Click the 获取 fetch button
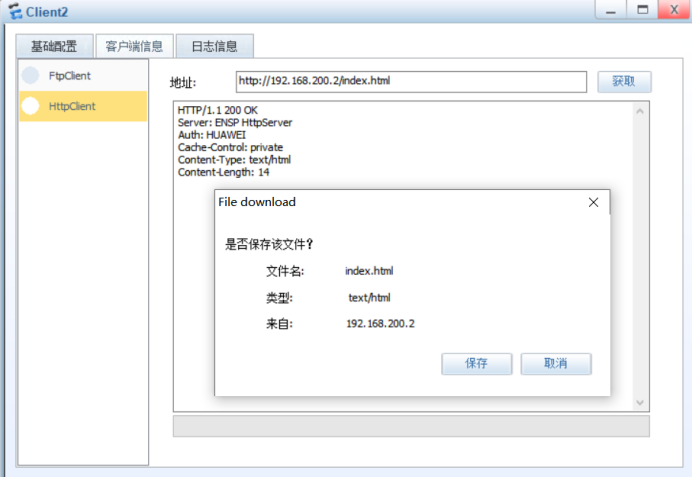The width and height of the screenshot is (692, 477). [x=624, y=82]
